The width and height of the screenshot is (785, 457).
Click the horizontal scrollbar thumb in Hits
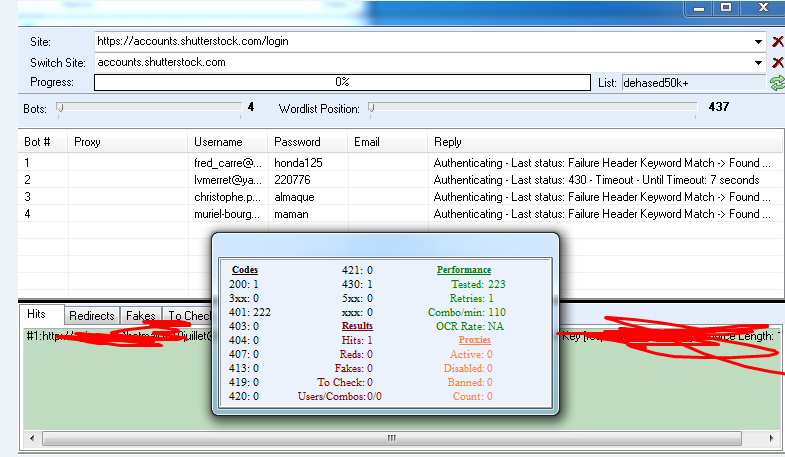(x=391, y=438)
